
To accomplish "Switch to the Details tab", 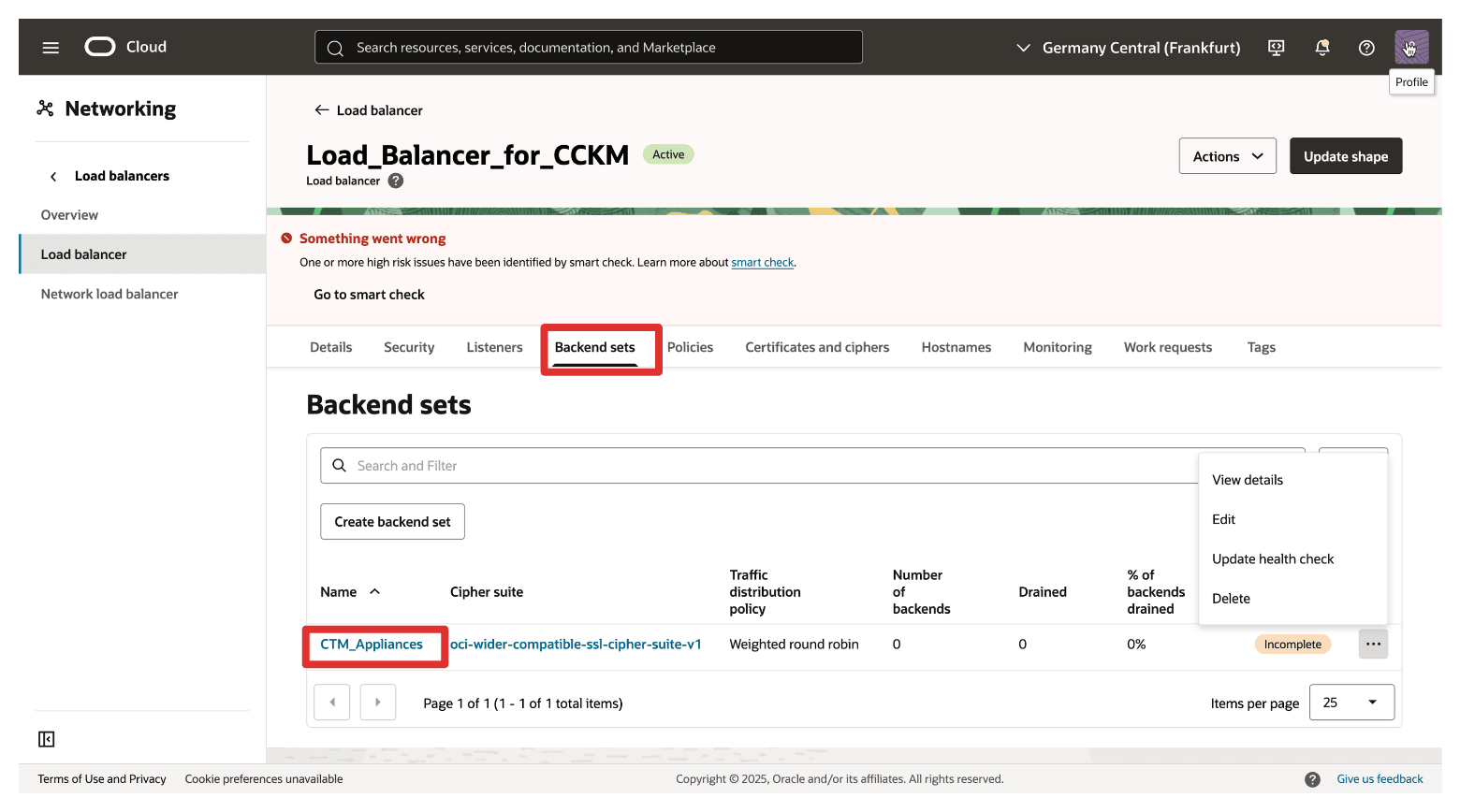I will (x=331, y=347).
